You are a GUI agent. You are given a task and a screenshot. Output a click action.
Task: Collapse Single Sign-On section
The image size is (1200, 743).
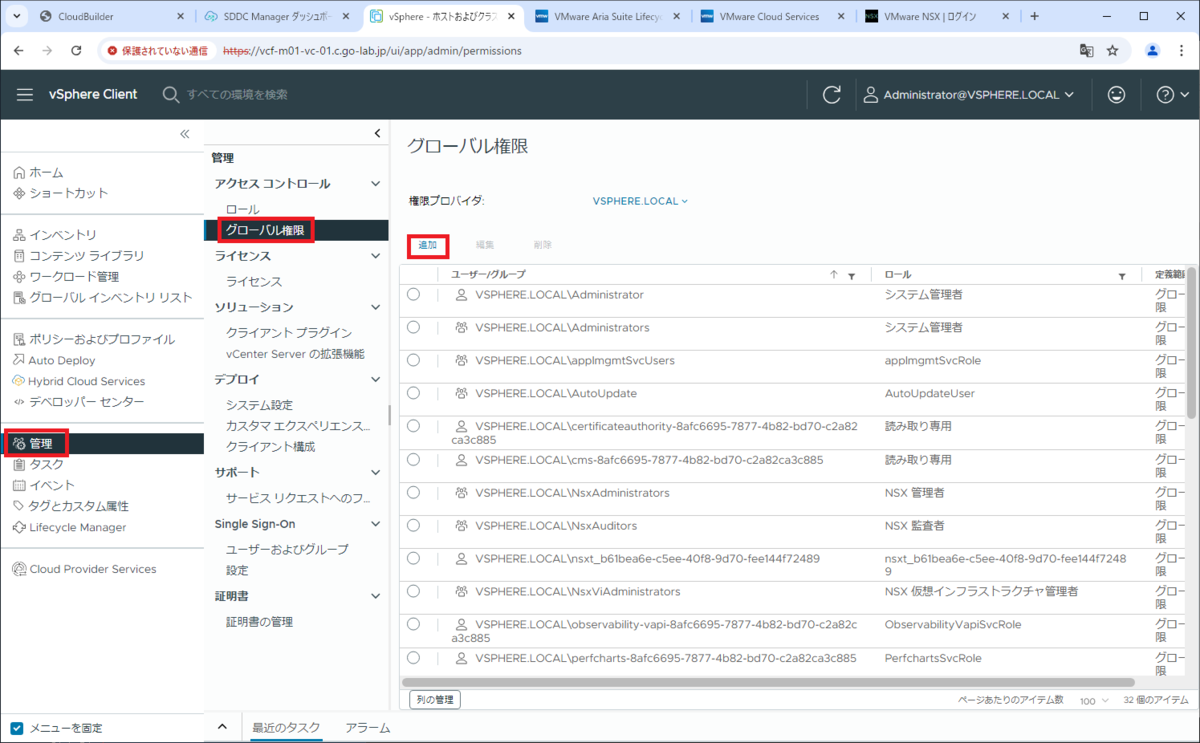click(376, 524)
